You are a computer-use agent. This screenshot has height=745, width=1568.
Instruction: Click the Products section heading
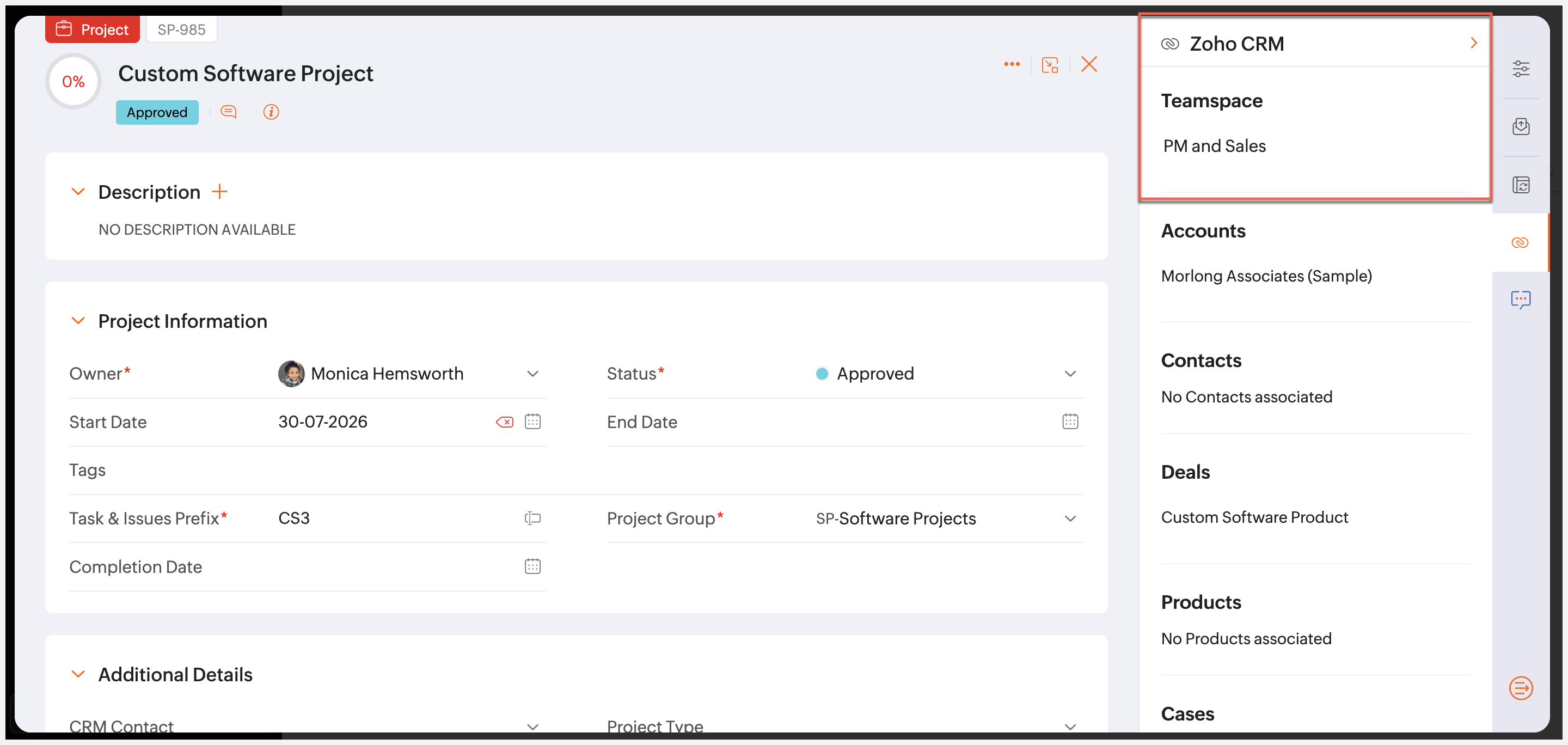click(x=1201, y=602)
